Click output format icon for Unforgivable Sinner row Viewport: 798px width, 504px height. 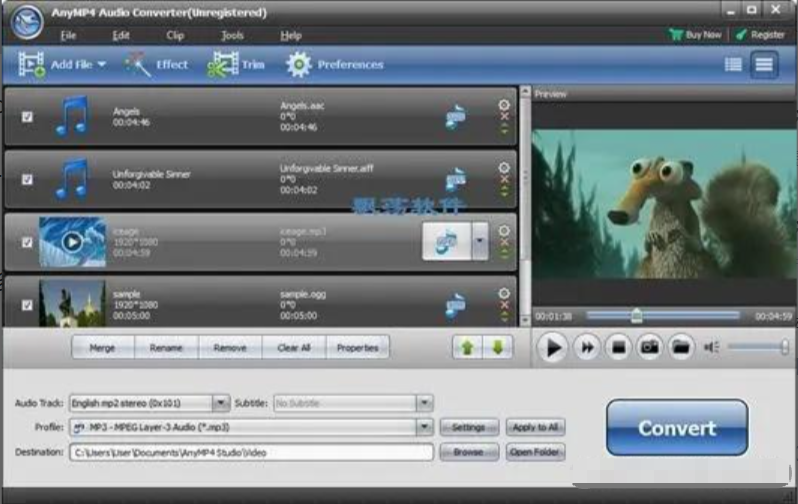455,179
